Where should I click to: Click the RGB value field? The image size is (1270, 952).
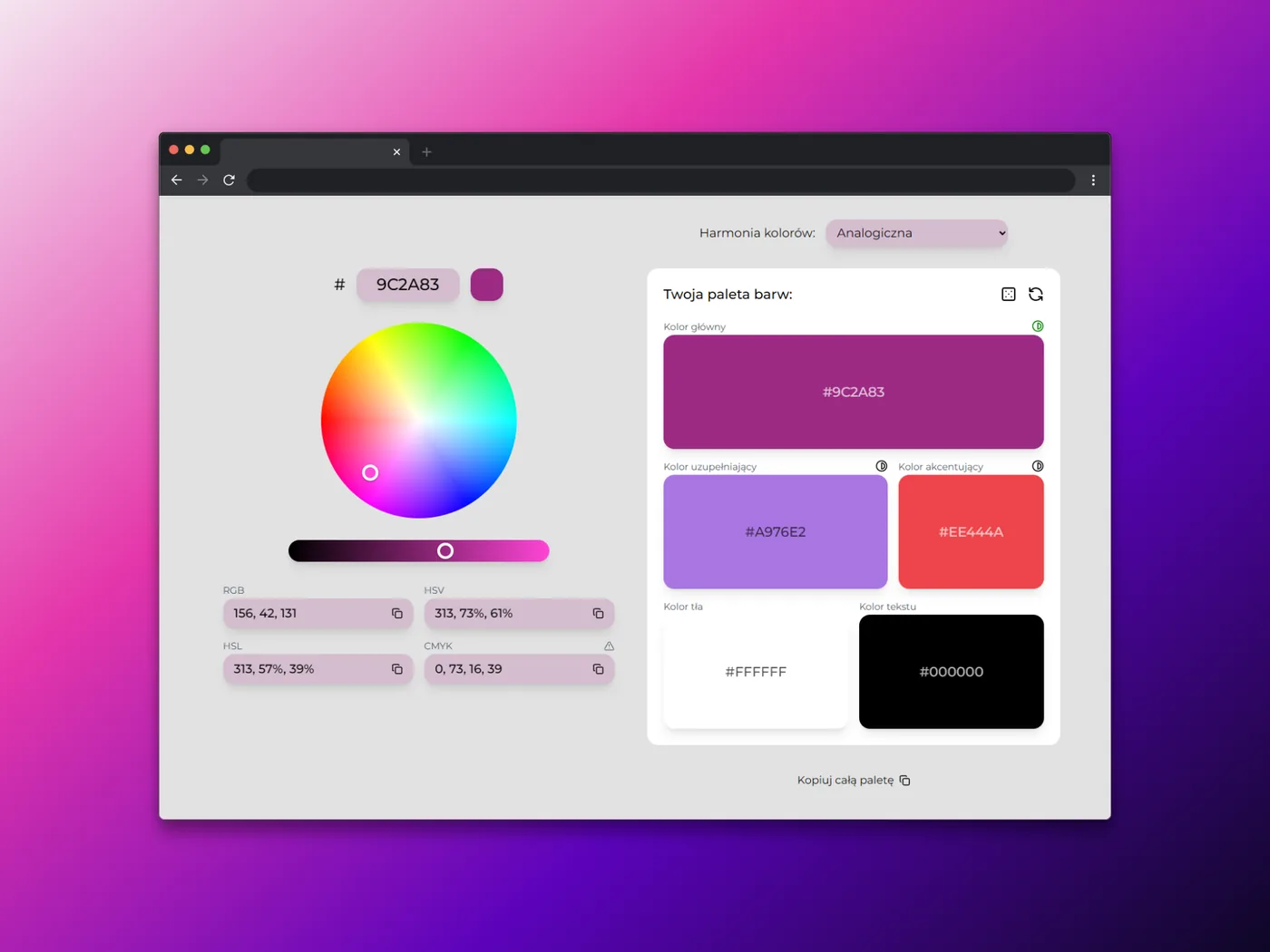tap(318, 614)
